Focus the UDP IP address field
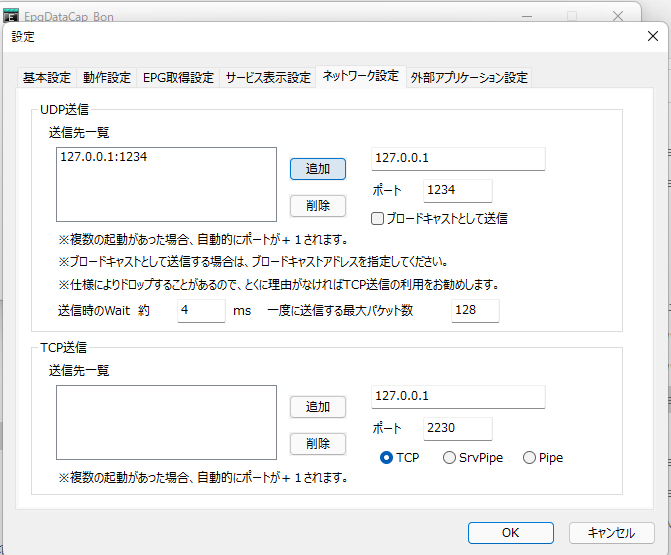The width and height of the screenshot is (671, 555). tap(458, 159)
